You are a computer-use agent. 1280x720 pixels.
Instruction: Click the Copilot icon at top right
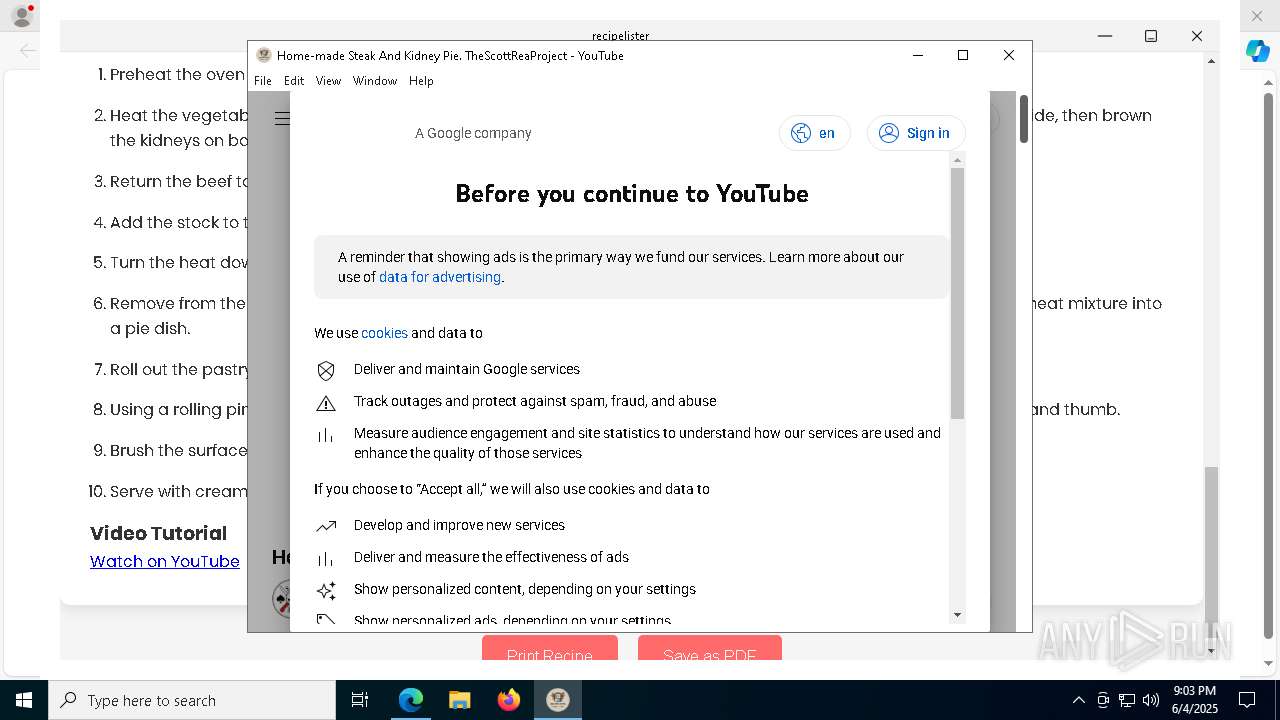point(1258,51)
